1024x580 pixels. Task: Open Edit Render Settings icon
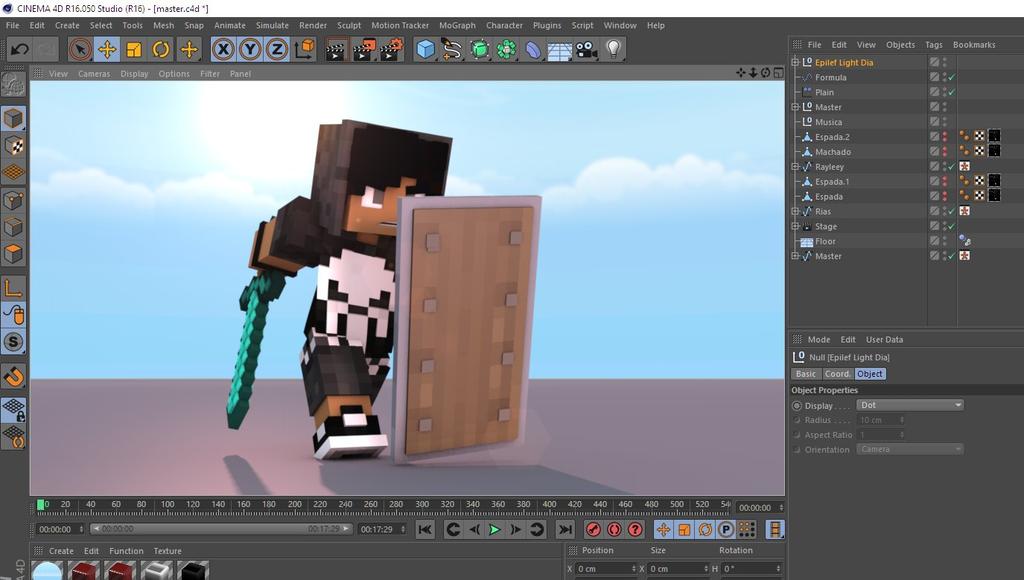pyautogui.click(x=392, y=50)
